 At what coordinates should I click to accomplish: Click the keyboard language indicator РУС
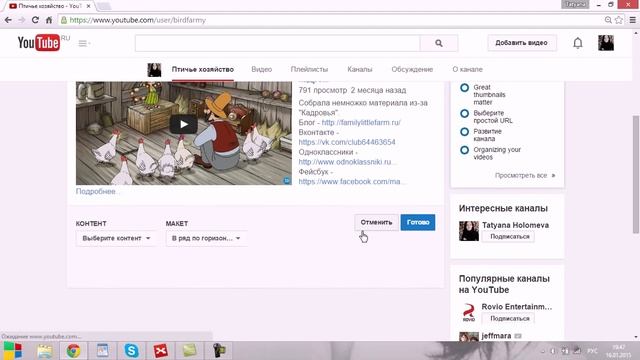coord(592,351)
